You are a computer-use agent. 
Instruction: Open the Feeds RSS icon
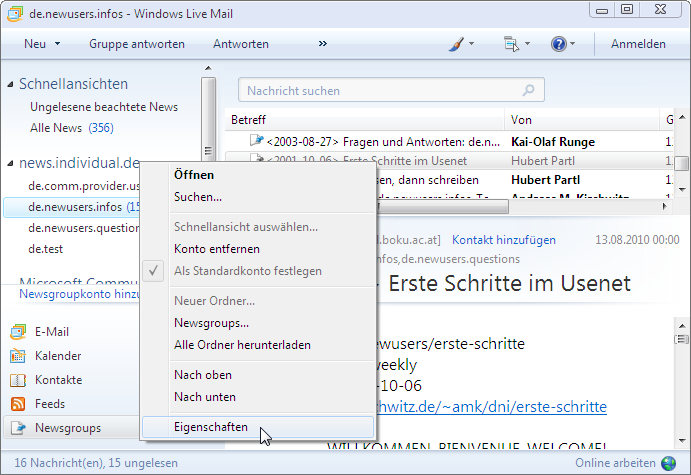(18, 404)
